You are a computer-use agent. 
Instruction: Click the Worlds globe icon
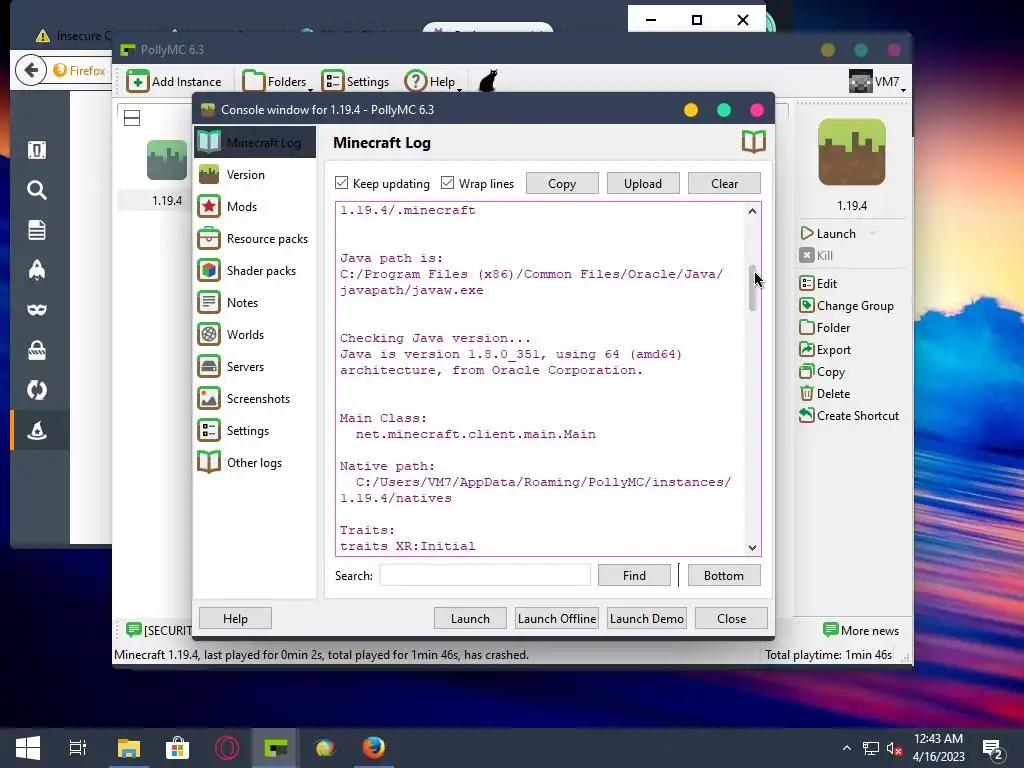tap(209, 334)
